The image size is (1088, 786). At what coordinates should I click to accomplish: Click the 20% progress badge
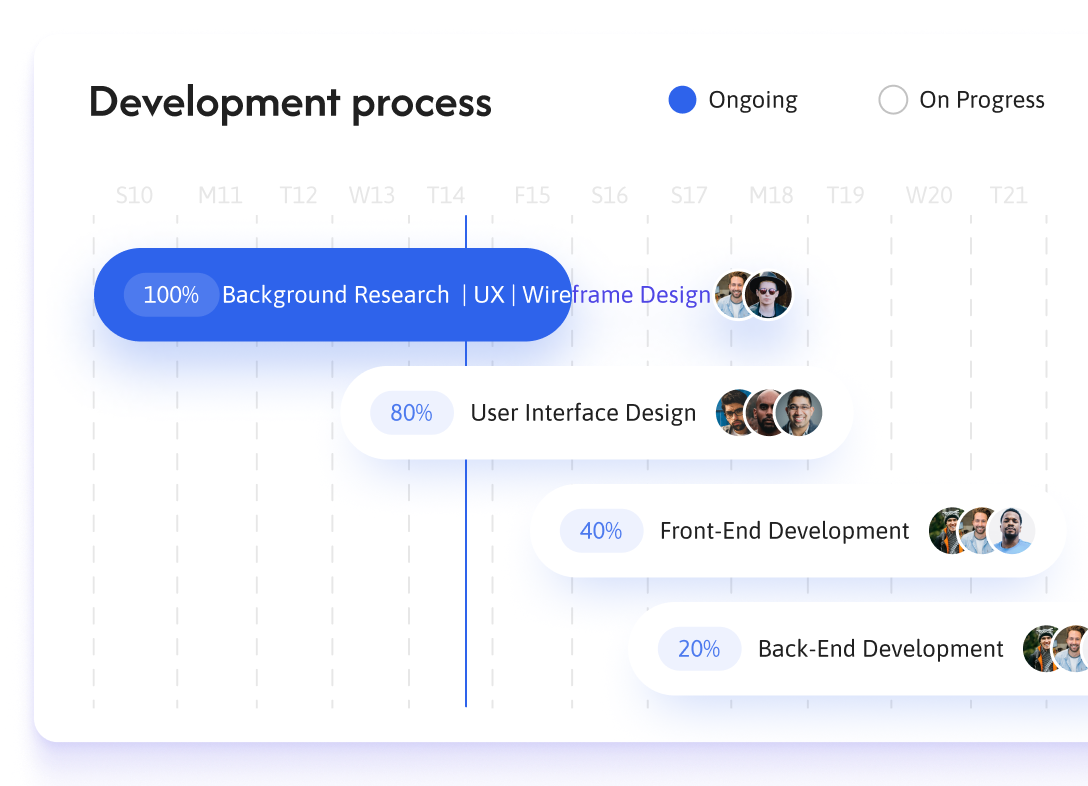click(699, 649)
